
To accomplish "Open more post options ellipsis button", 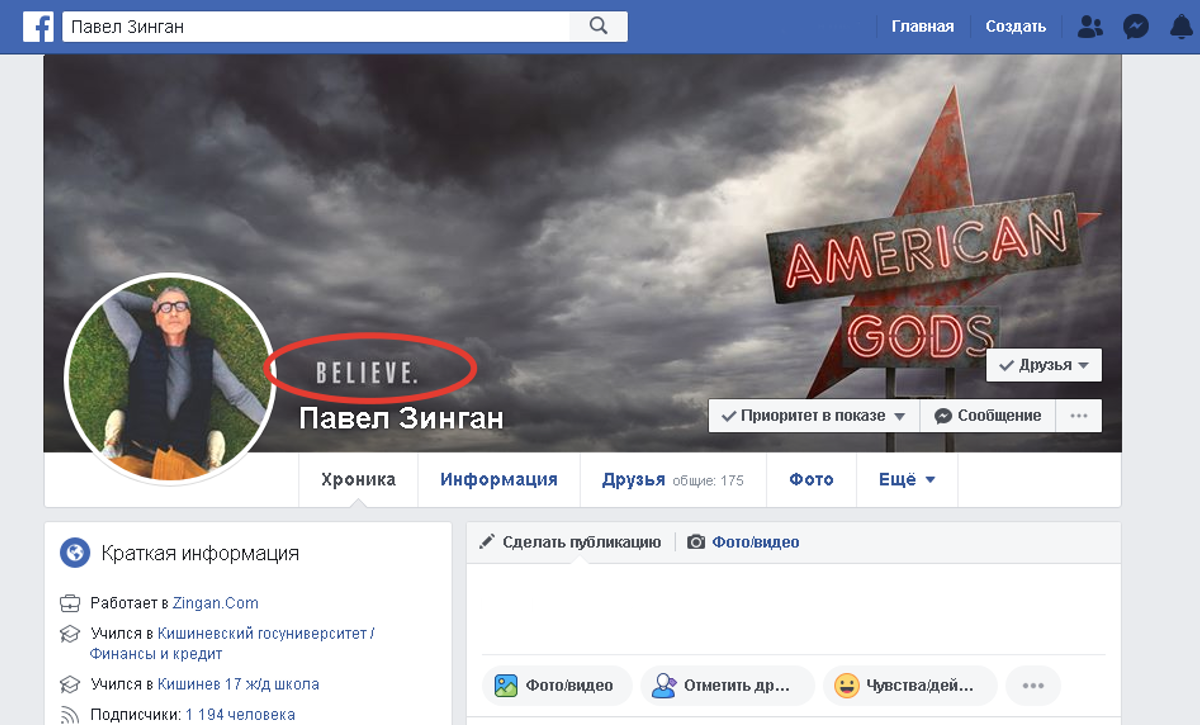I will pyautogui.click(x=1033, y=686).
